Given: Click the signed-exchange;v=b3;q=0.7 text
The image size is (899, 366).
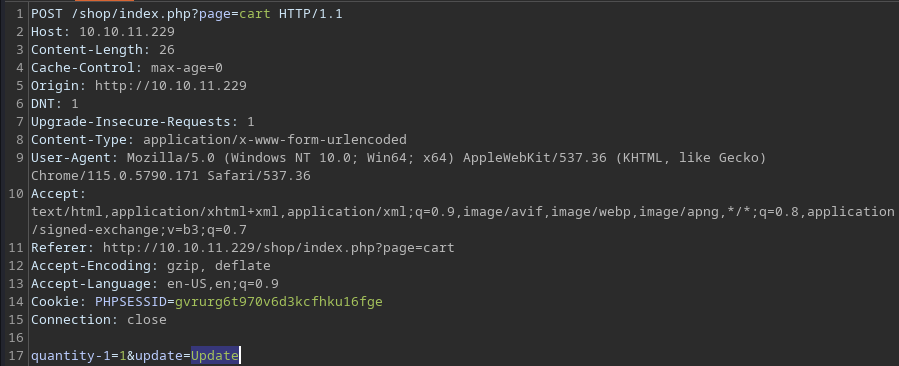Looking at the screenshot, I should point(143,229).
